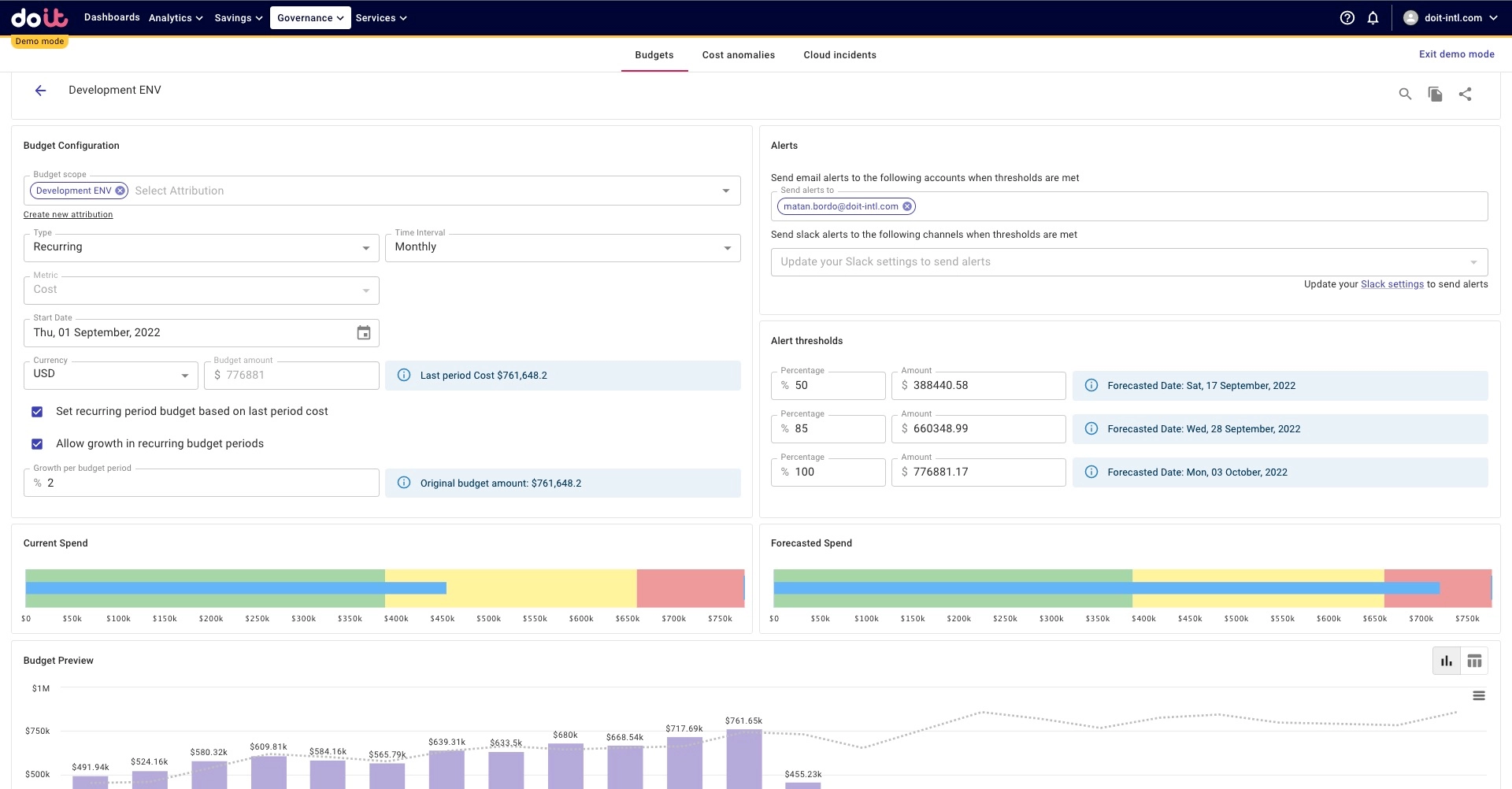Click the duplicate budget copy icon
The height and width of the screenshot is (789, 1512).
click(1435, 94)
